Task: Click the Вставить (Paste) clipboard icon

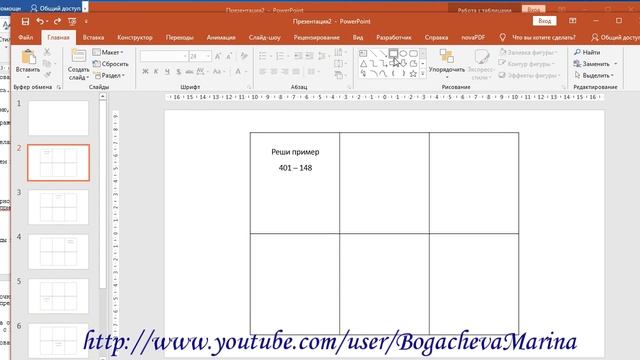Action: click(x=28, y=57)
